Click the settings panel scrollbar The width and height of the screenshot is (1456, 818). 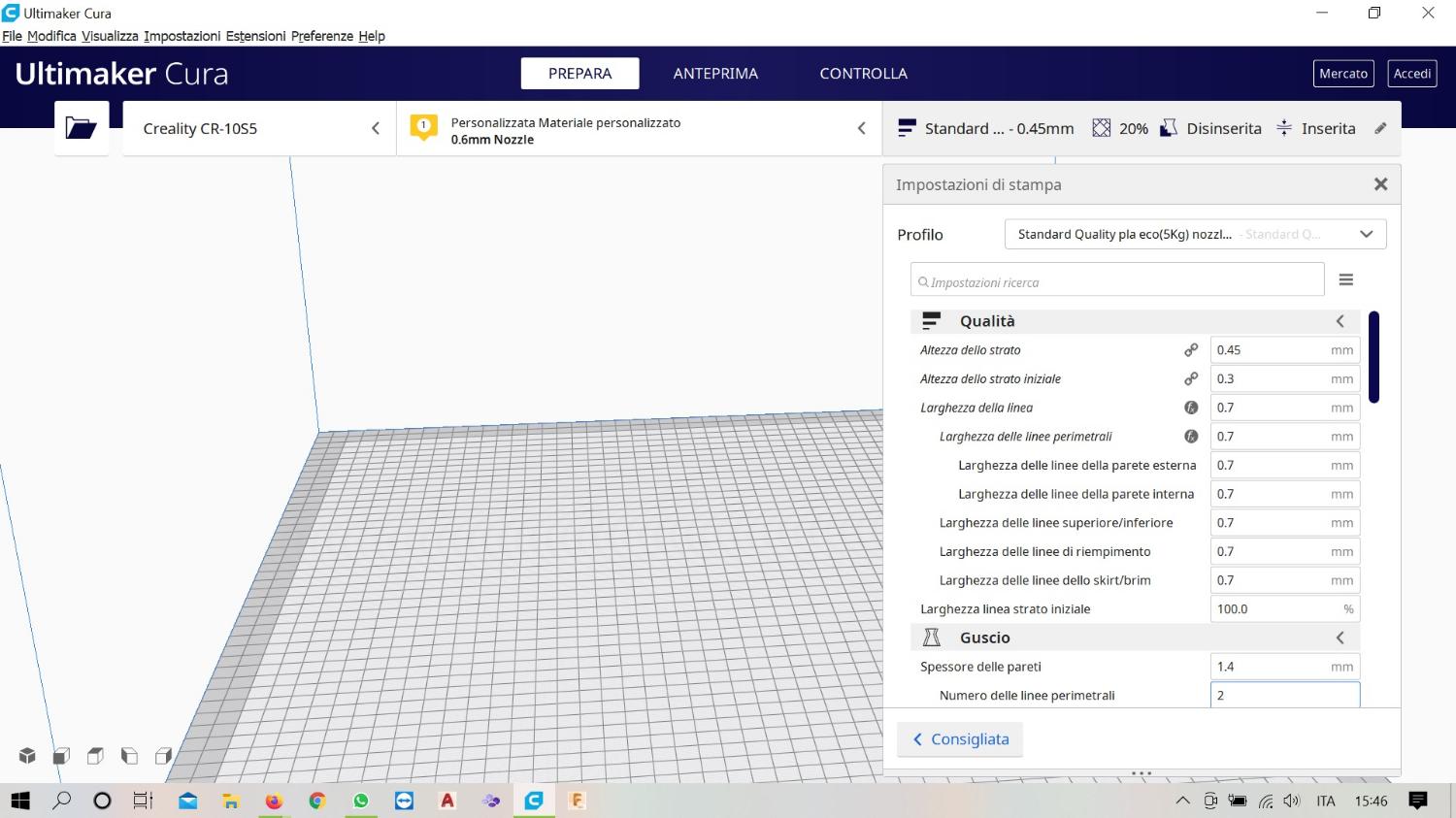(x=1373, y=356)
